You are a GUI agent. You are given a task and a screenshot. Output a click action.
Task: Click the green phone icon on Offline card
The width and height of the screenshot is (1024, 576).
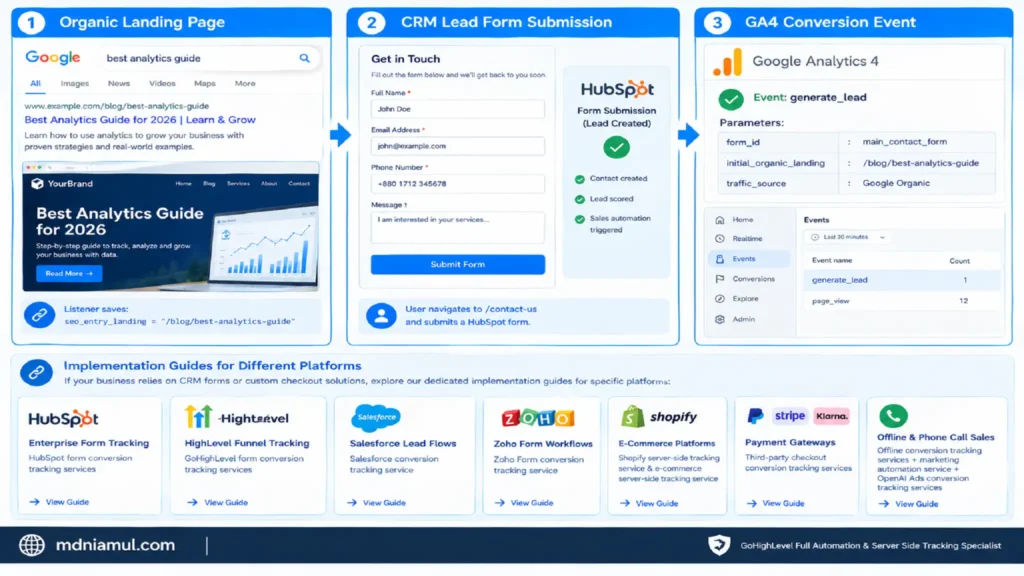(x=893, y=415)
